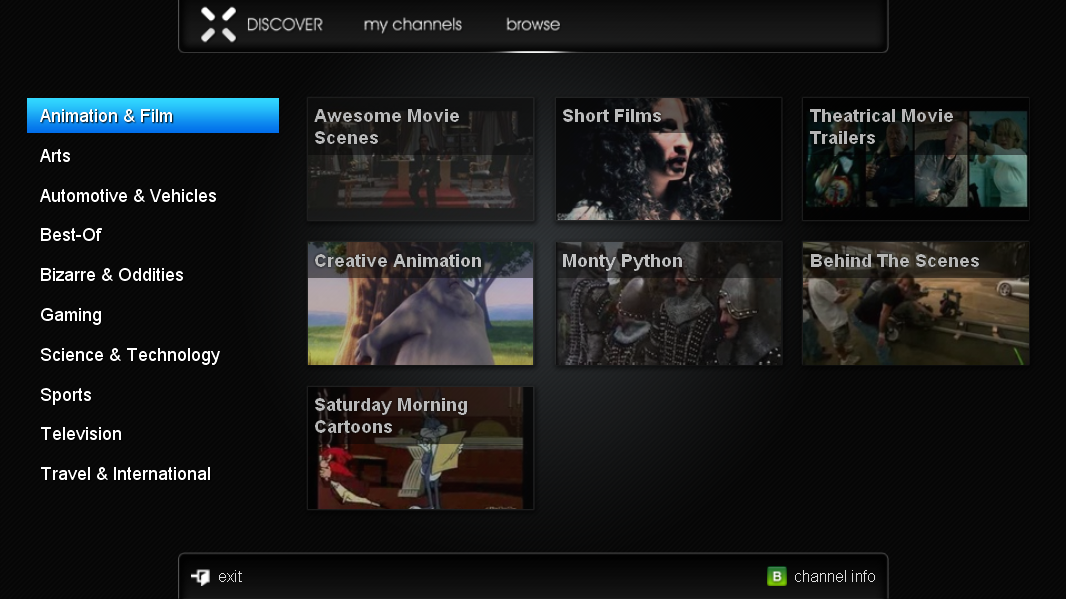Click the channel info label
The width and height of the screenshot is (1066, 599).
[835, 577]
